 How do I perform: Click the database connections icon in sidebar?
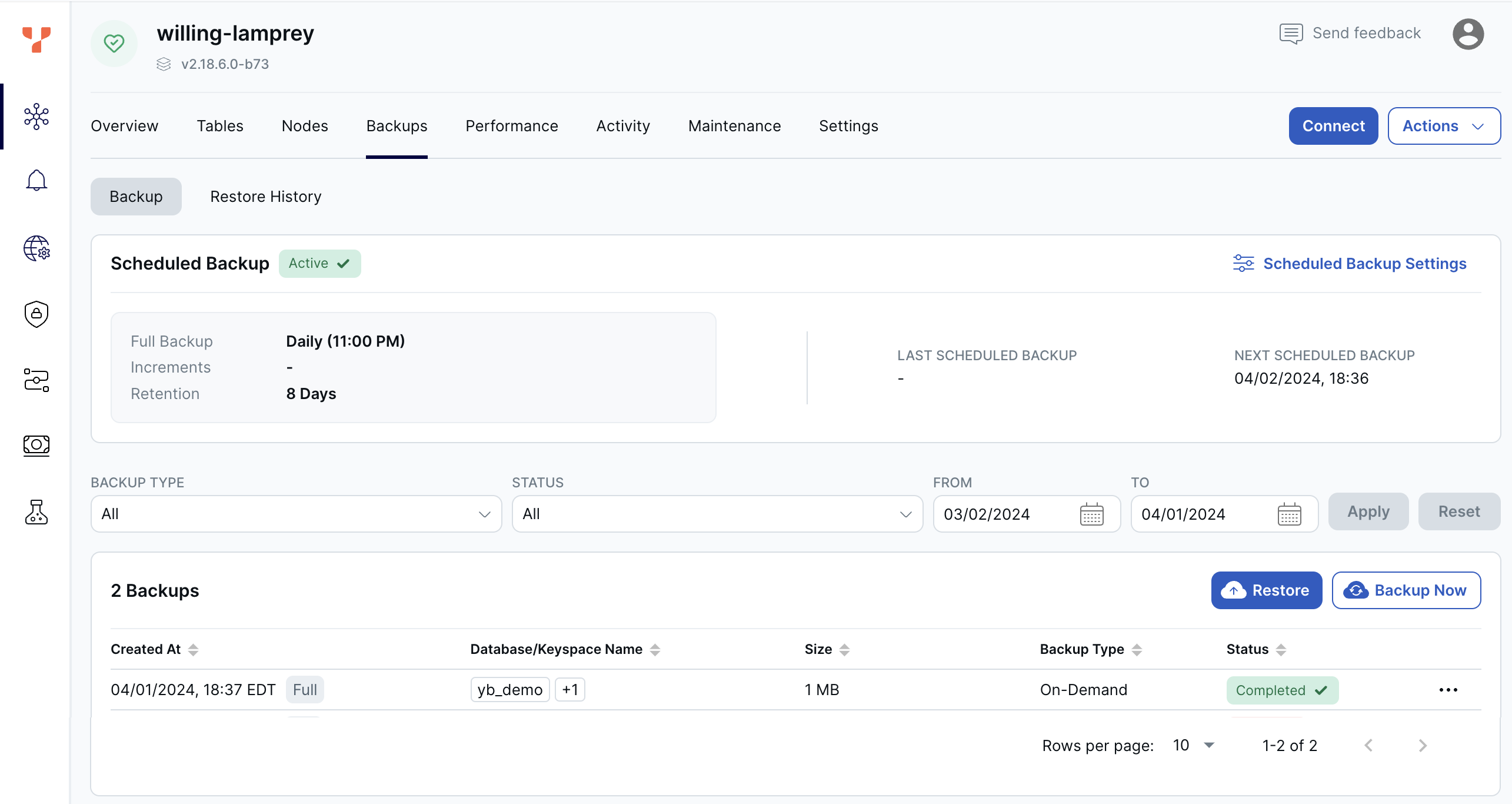(35, 380)
